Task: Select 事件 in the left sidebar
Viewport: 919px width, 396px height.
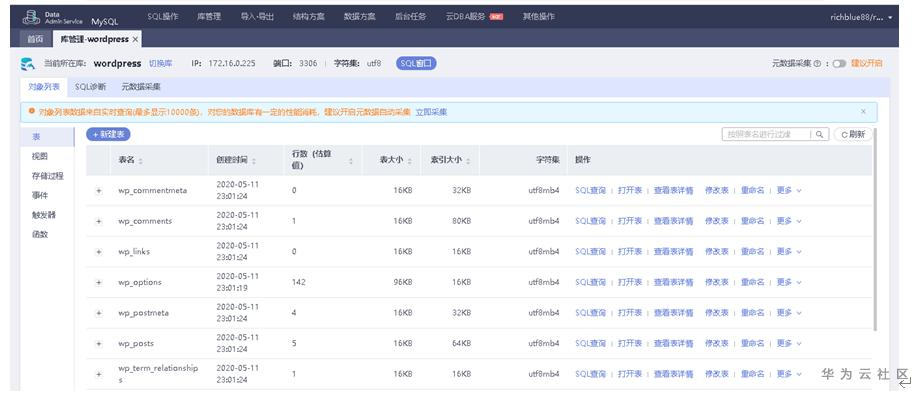Action: click(40, 195)
